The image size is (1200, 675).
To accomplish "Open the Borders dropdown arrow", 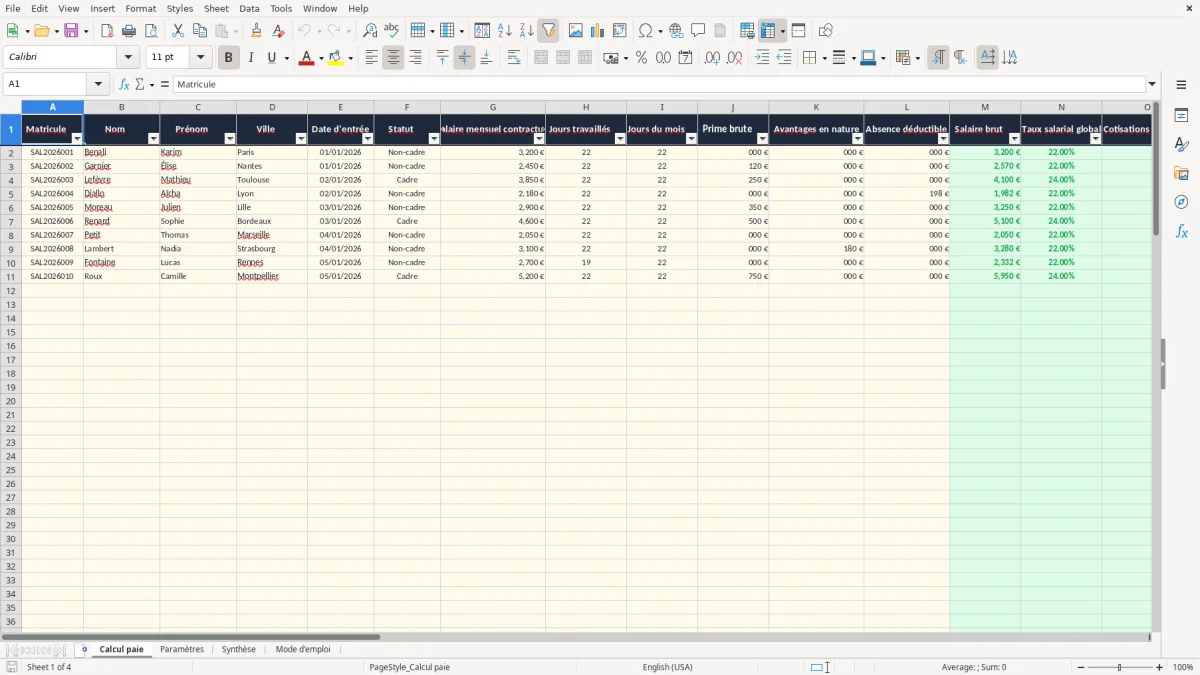I will pos(823,58).
